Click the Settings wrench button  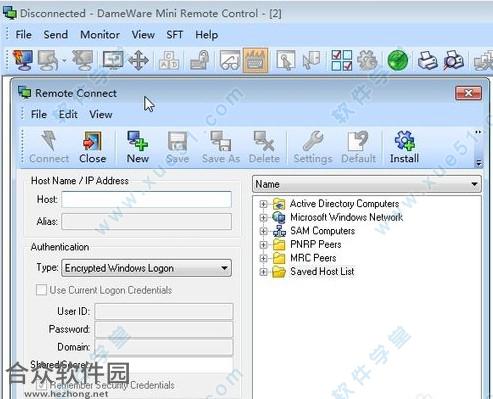click(313, 147)
